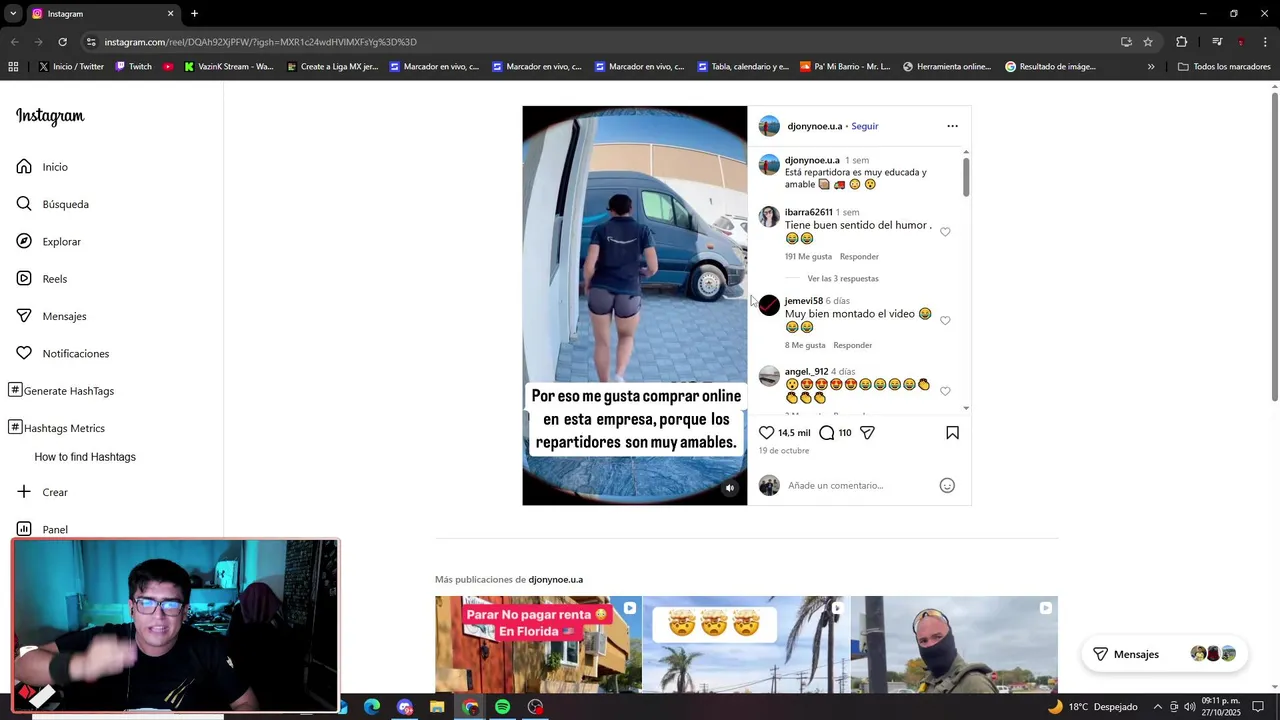Expand Ver las 3 respuestas

pyautogui.click(x=843, y=279)
